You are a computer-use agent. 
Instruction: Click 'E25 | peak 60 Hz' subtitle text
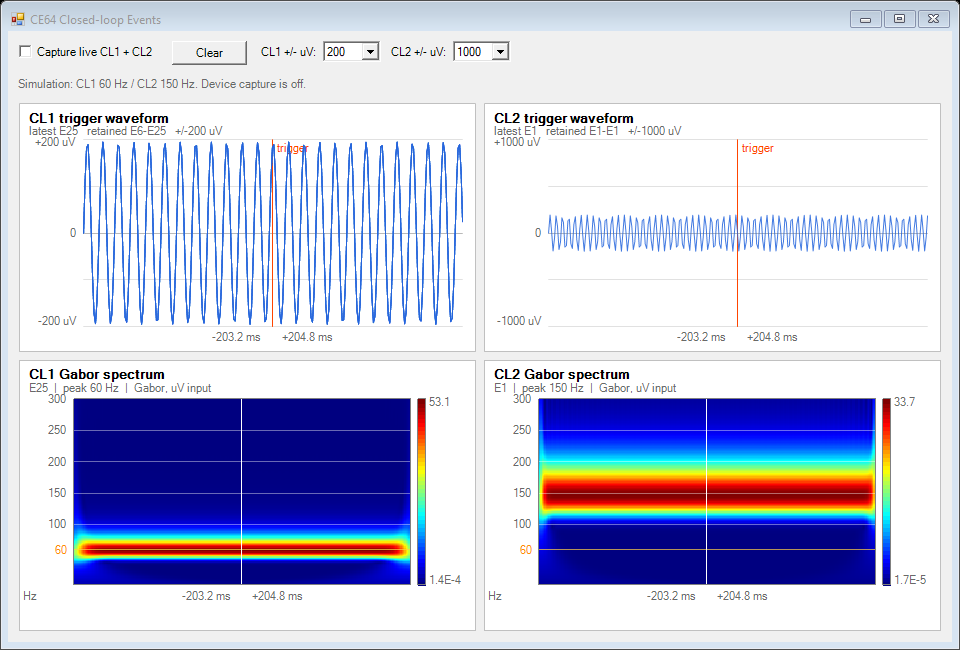point(73,388)
